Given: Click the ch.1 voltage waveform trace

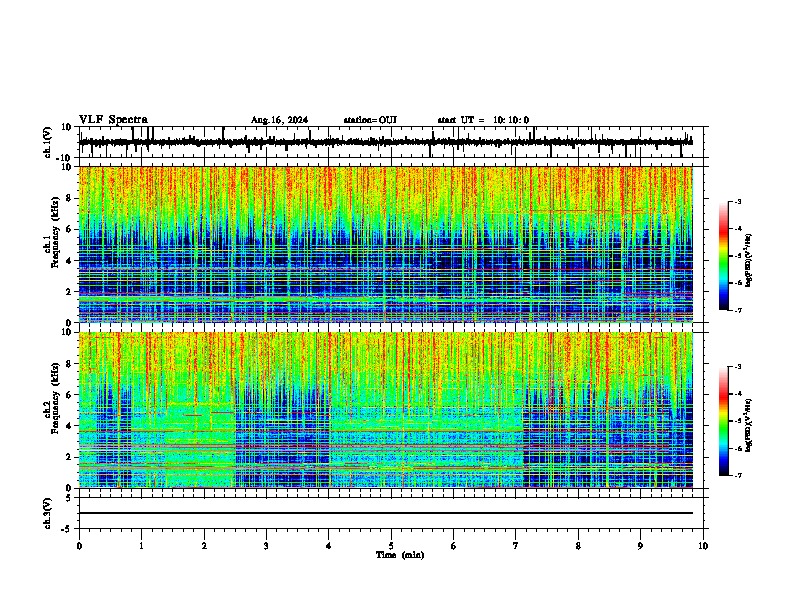Looking at the screenshot, I should 386,142.
